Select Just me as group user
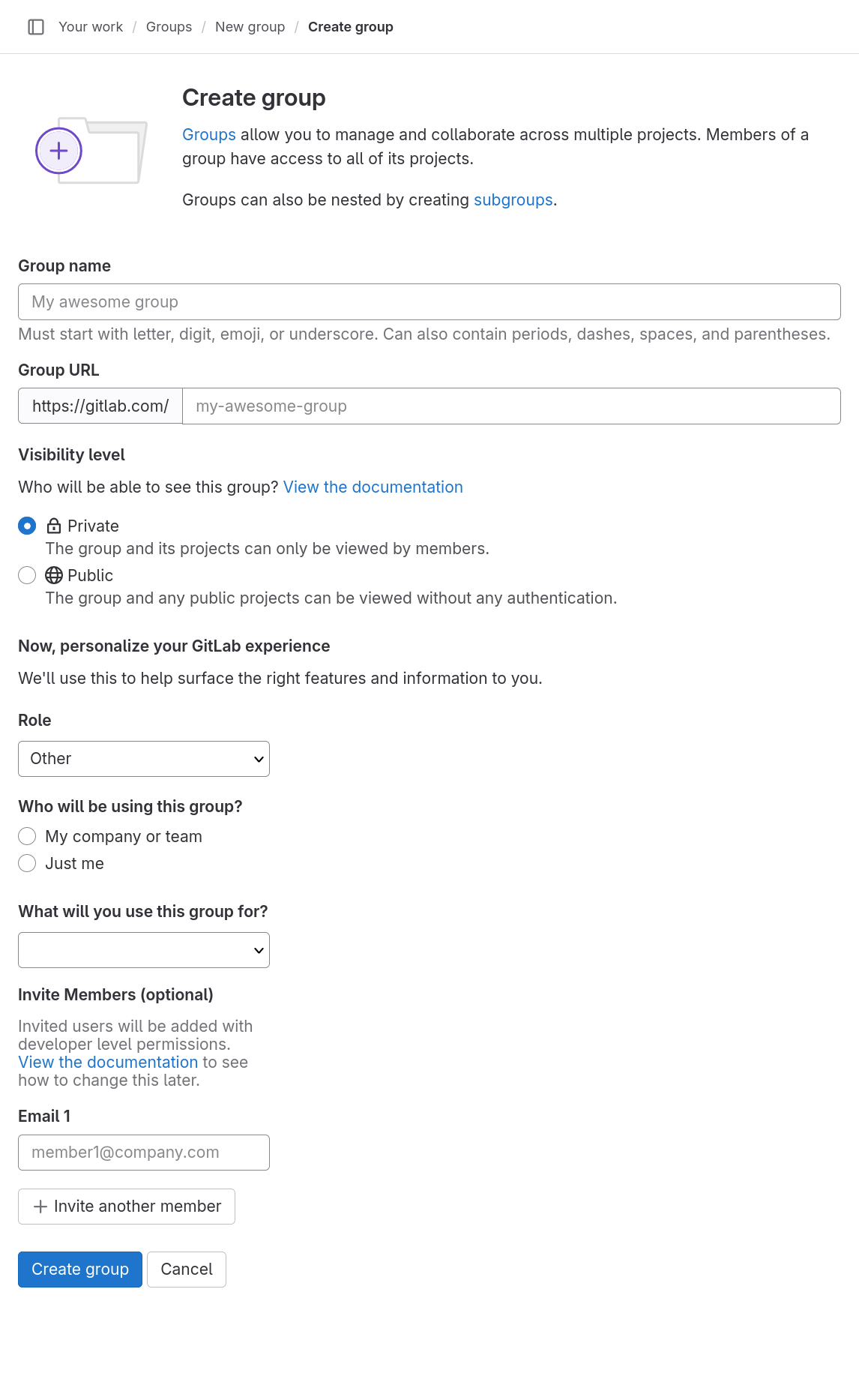This screenshot has width=859, height=1400. pyautogui.click(x=27, y=863)
